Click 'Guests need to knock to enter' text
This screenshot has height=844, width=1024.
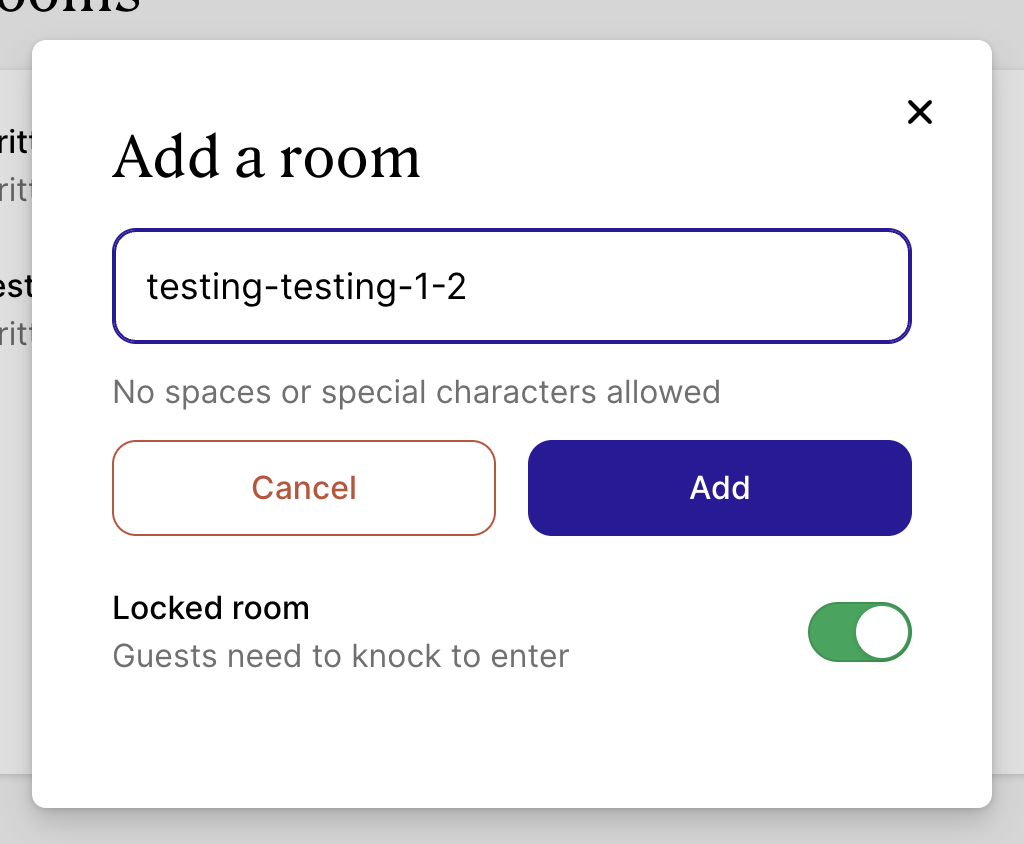[341, 656]
